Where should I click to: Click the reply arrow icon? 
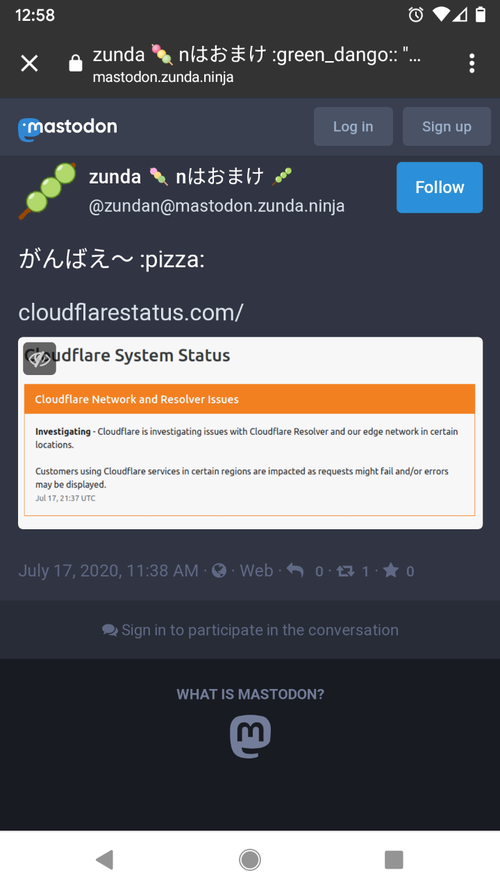(x=295, y=570)
